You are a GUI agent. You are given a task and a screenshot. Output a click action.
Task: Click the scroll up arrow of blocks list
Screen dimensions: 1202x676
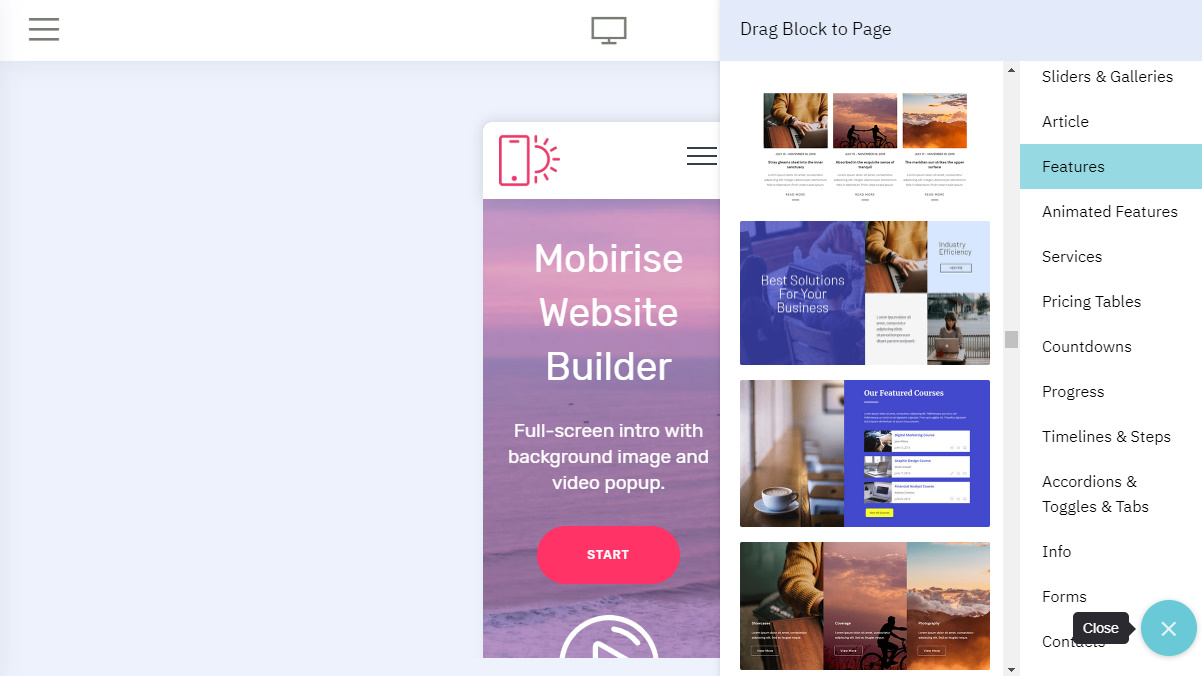tap(1011, 71)
